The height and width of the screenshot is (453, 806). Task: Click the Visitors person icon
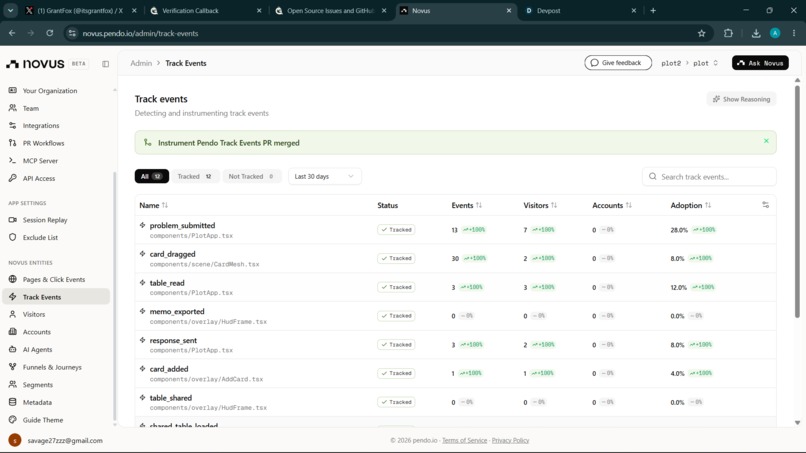pos(13,314)
